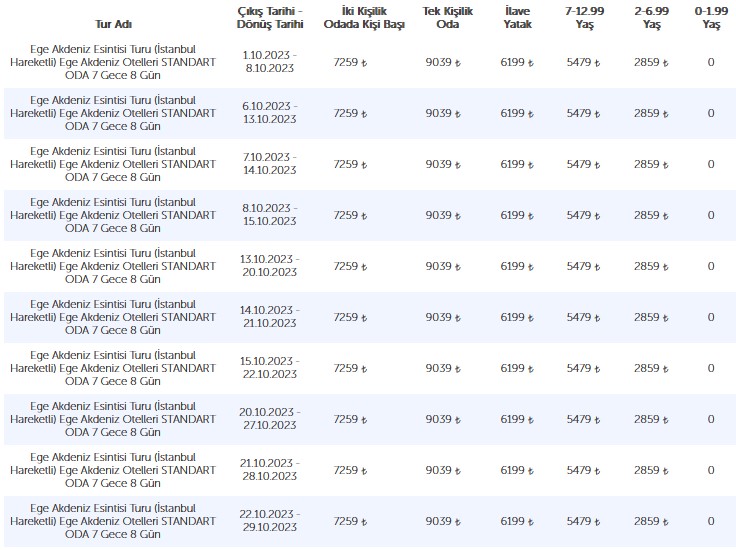
Task: Click the 7259 ₺ price for 8.10.2023 departure
Action: point(350,215)
